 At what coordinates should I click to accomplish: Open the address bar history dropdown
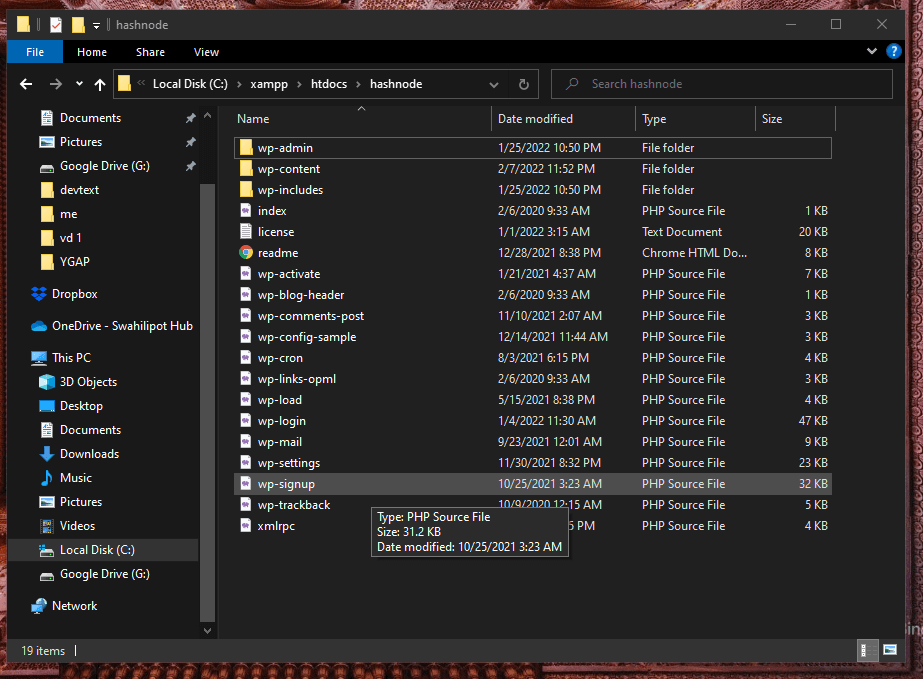(494, 84)
